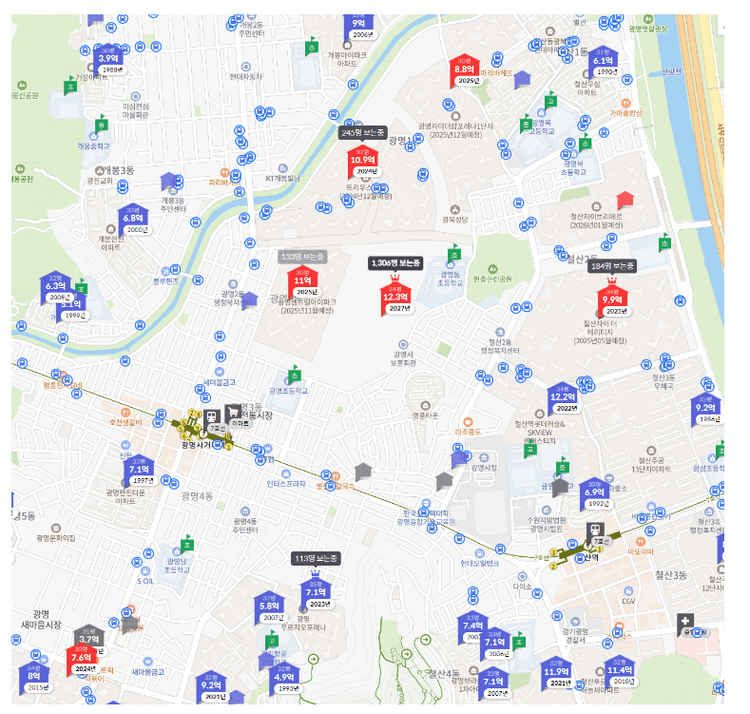Image resolution: width=750 pixels, height=714 pixels.
Task: Open the 3.9억 1988년 apartment marker
Action: (109, 60)
